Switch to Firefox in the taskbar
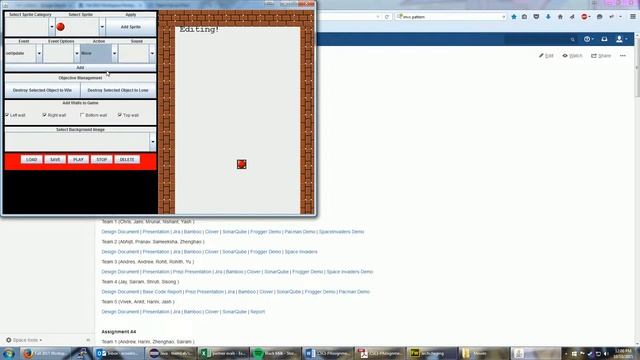 click(45, 353)
